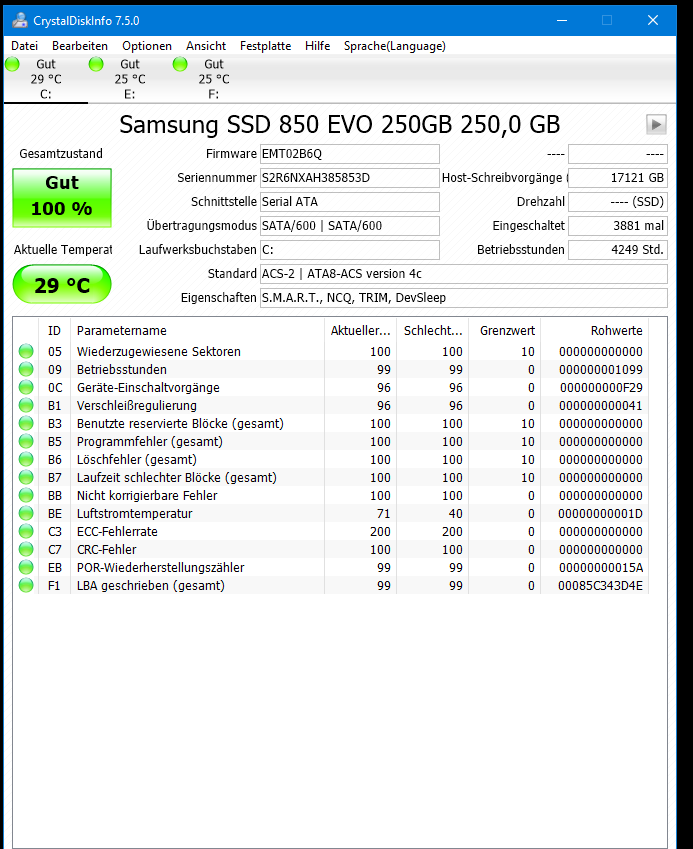
Task: Click the Parametername column header
Action: point(198,330)
